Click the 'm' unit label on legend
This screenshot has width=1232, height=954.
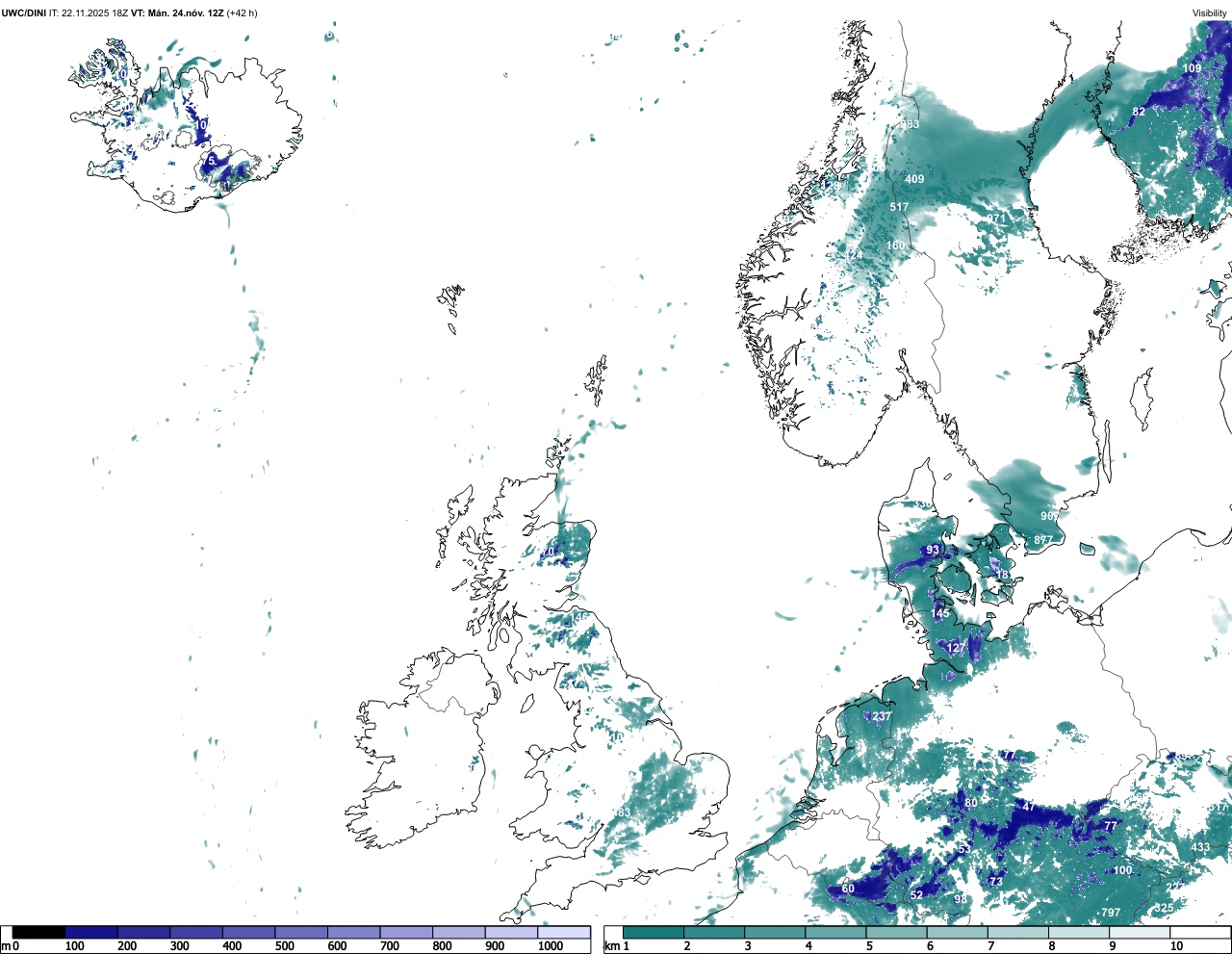pyautogui.click(x=6, y=946)
